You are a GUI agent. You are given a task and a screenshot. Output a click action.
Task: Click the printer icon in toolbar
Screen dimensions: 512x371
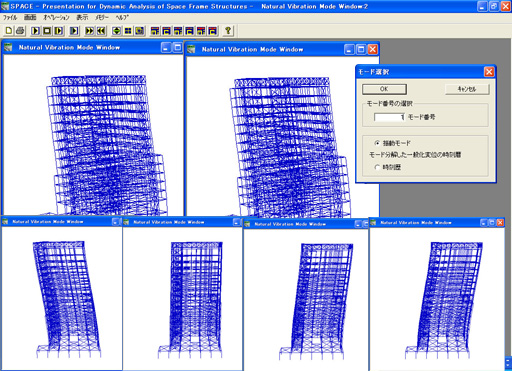[20, 31]
